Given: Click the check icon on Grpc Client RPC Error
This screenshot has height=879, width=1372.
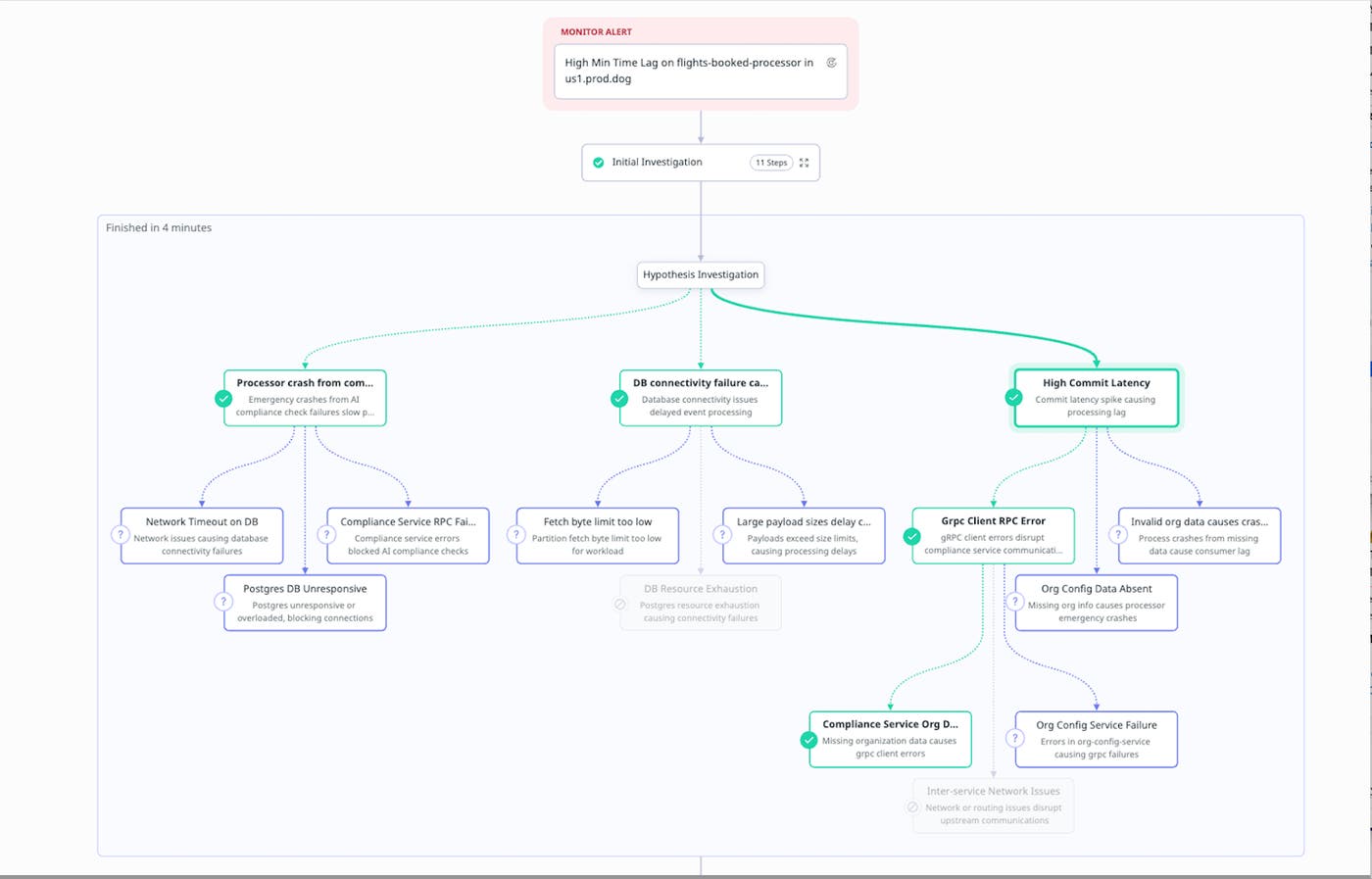Looking at the screenshot, I should pos(912,536).
